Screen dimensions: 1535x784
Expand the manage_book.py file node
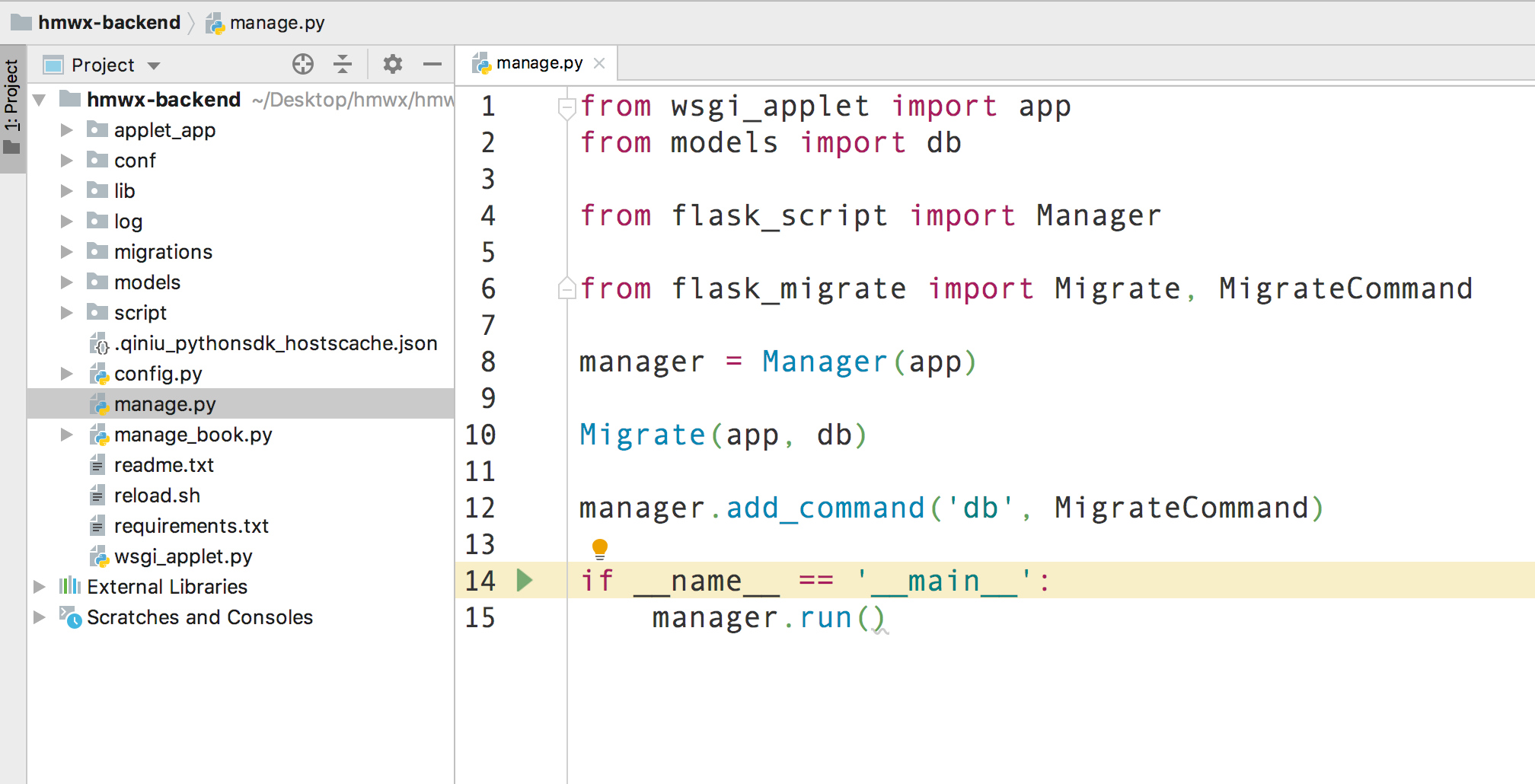(67, 435)
